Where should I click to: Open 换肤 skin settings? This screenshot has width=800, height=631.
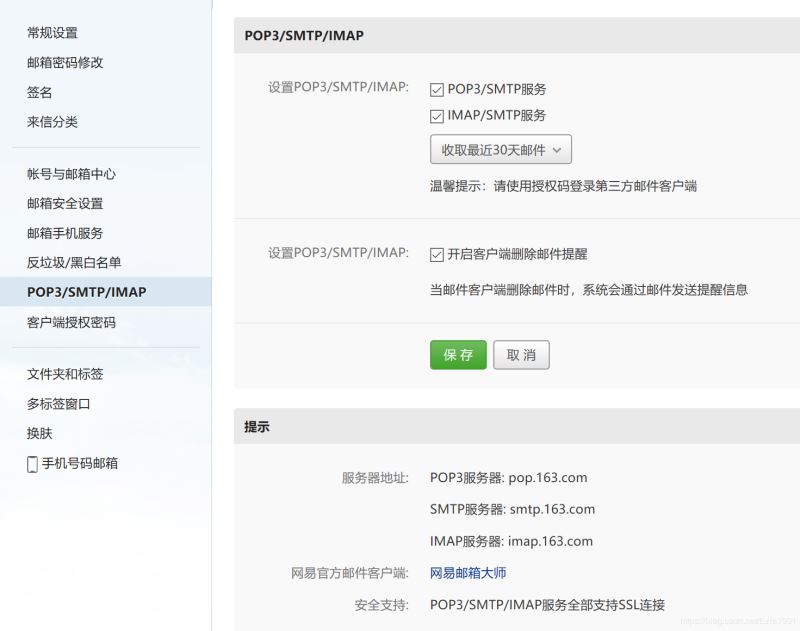point(40,434)
